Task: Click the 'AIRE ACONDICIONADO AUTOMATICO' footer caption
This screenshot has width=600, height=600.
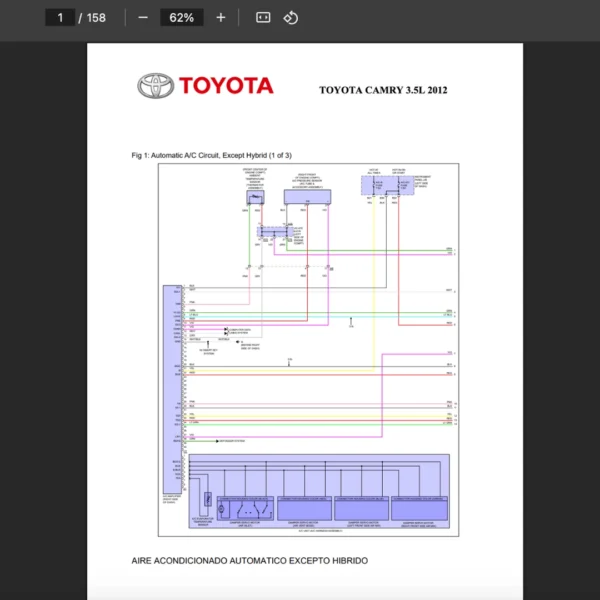Action: point(249,561)
